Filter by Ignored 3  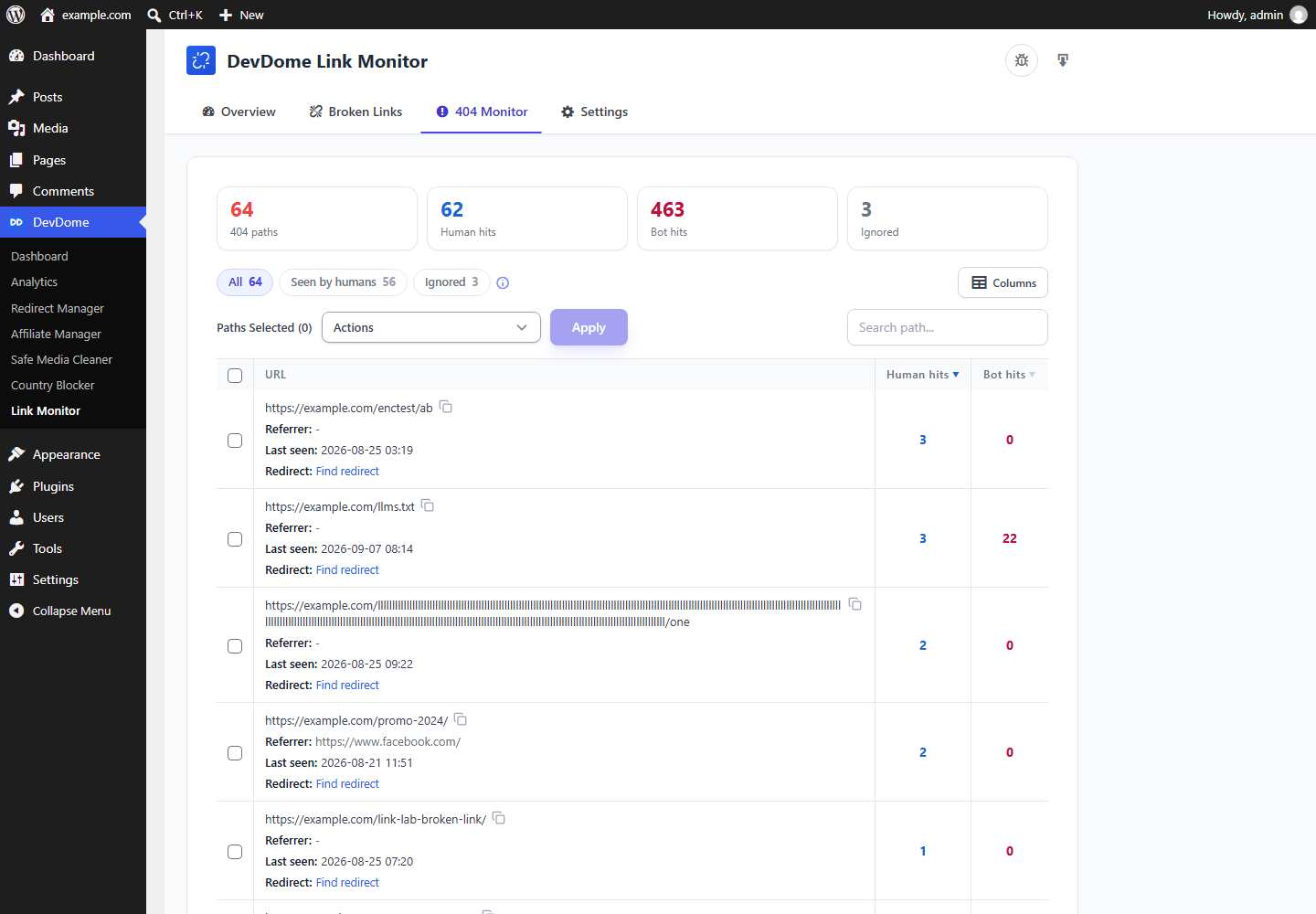click(x=451, y=282)
